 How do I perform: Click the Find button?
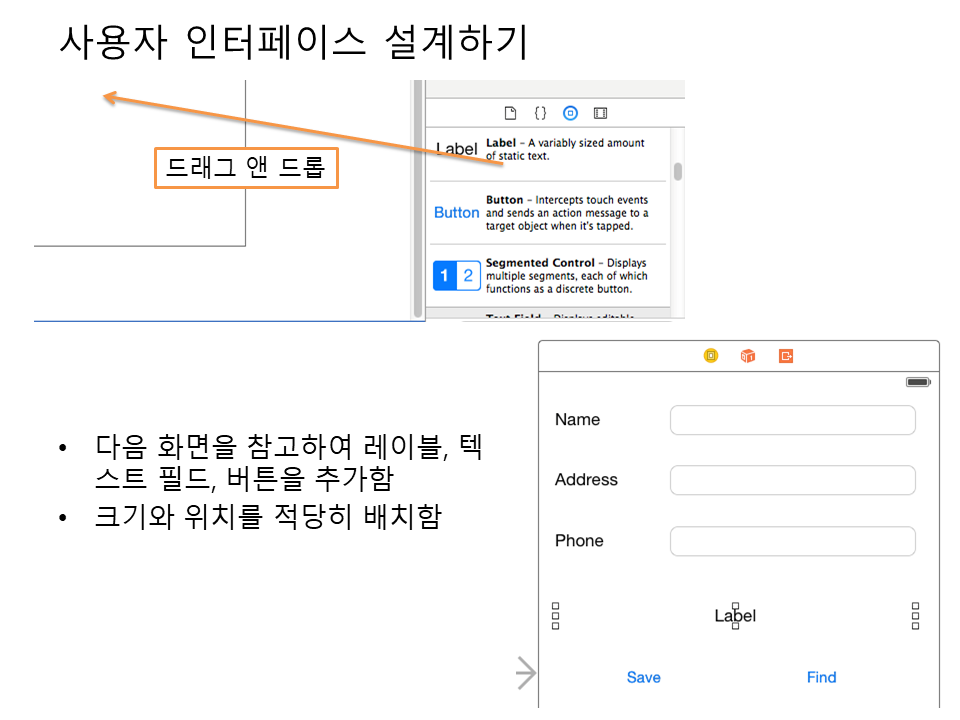(x=821, y=677)
